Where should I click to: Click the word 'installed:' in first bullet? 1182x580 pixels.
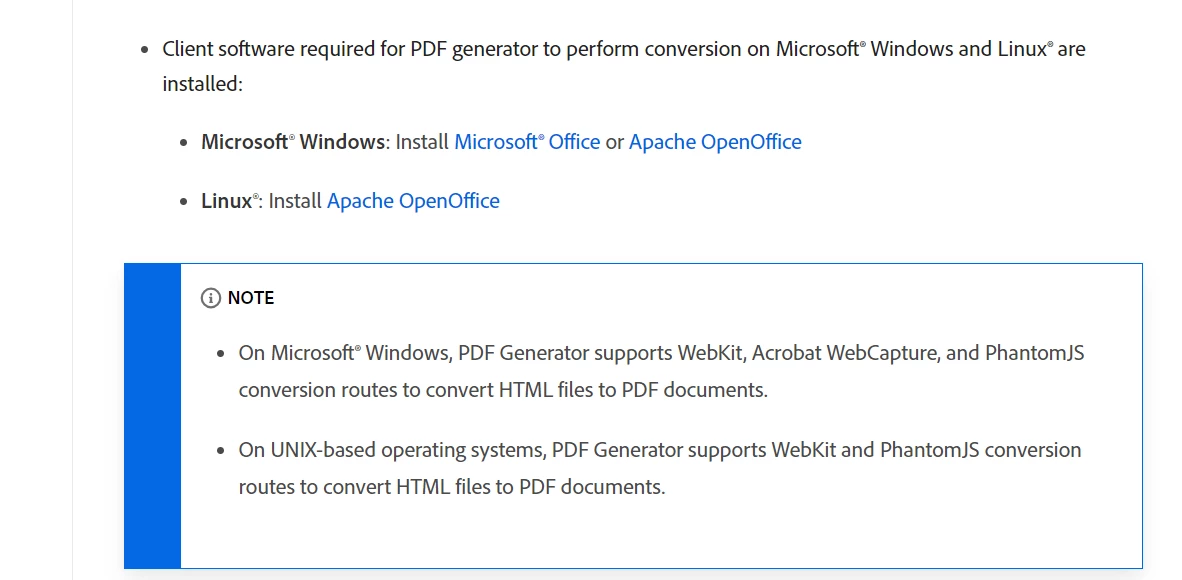point(203,84)
